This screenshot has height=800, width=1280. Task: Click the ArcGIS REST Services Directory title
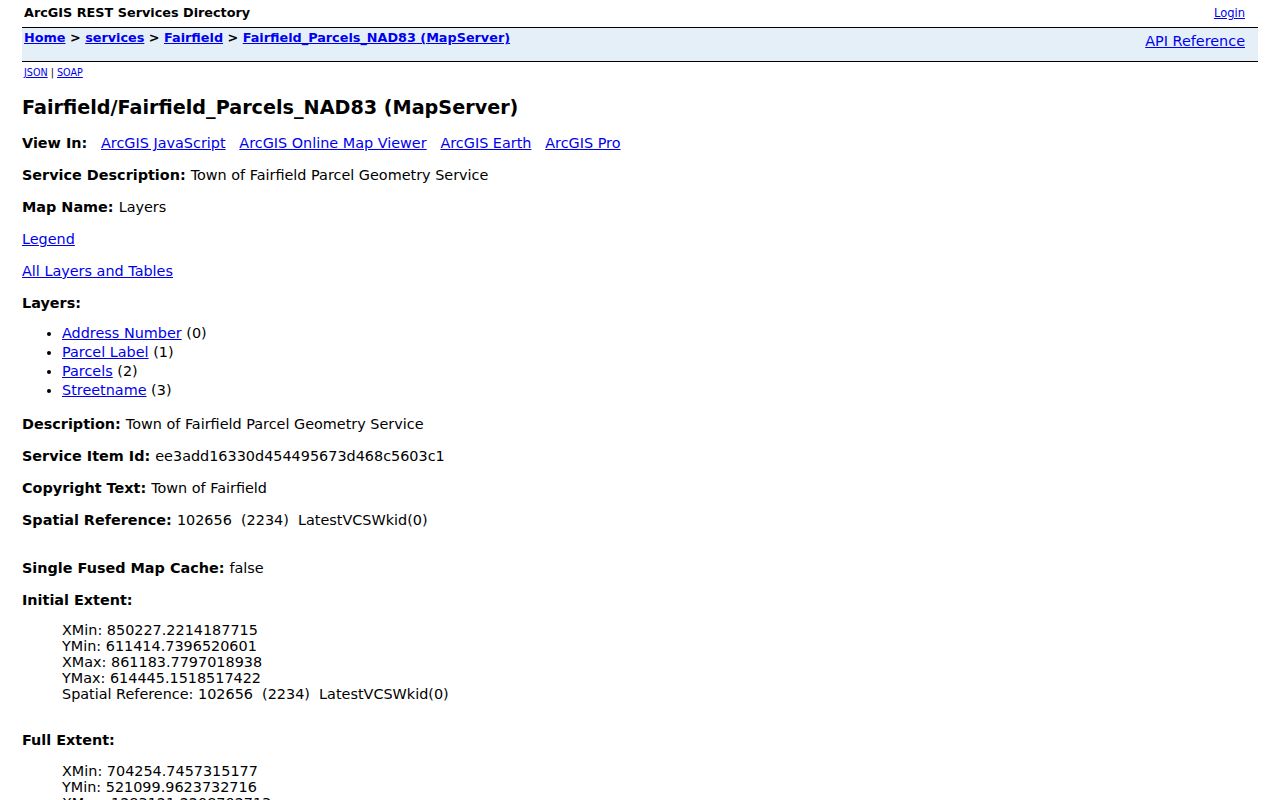point(137,13)
